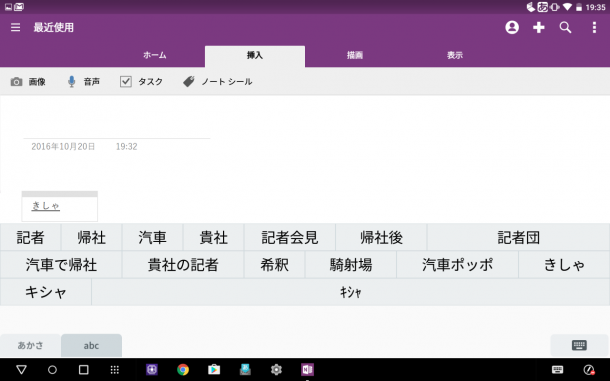Viewport: 610px width, 381px height.
Task: Tap the page time 19:32
Action: tap(126, 147)
